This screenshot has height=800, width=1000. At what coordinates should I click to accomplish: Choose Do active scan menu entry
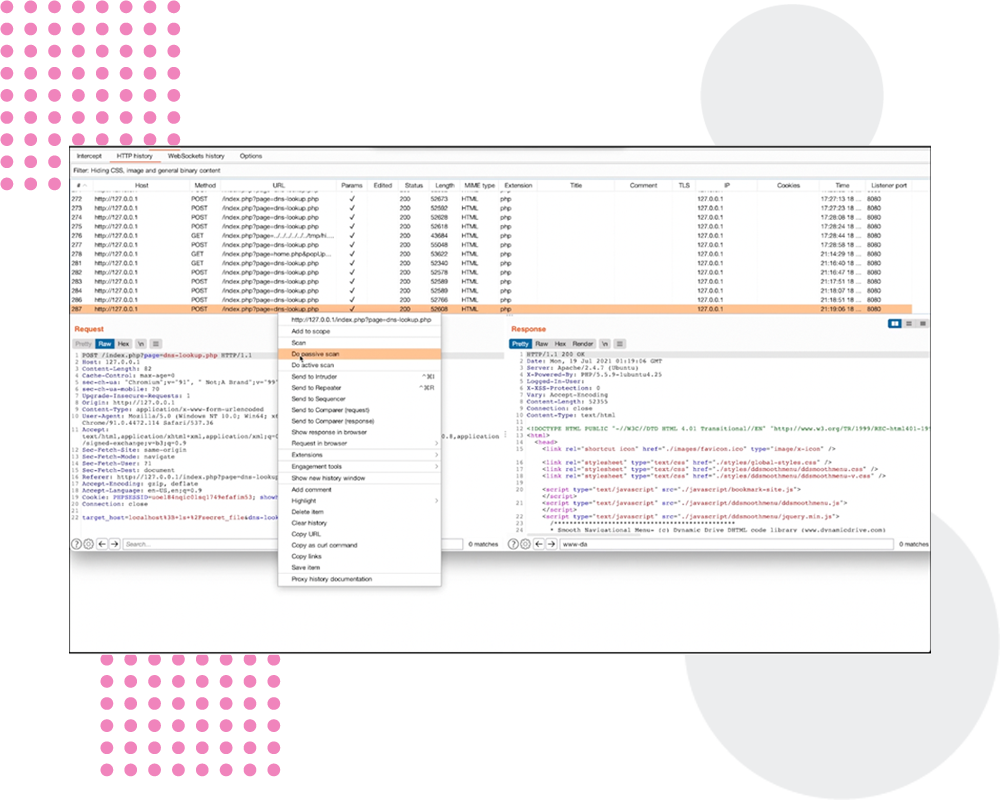(360, 366)
